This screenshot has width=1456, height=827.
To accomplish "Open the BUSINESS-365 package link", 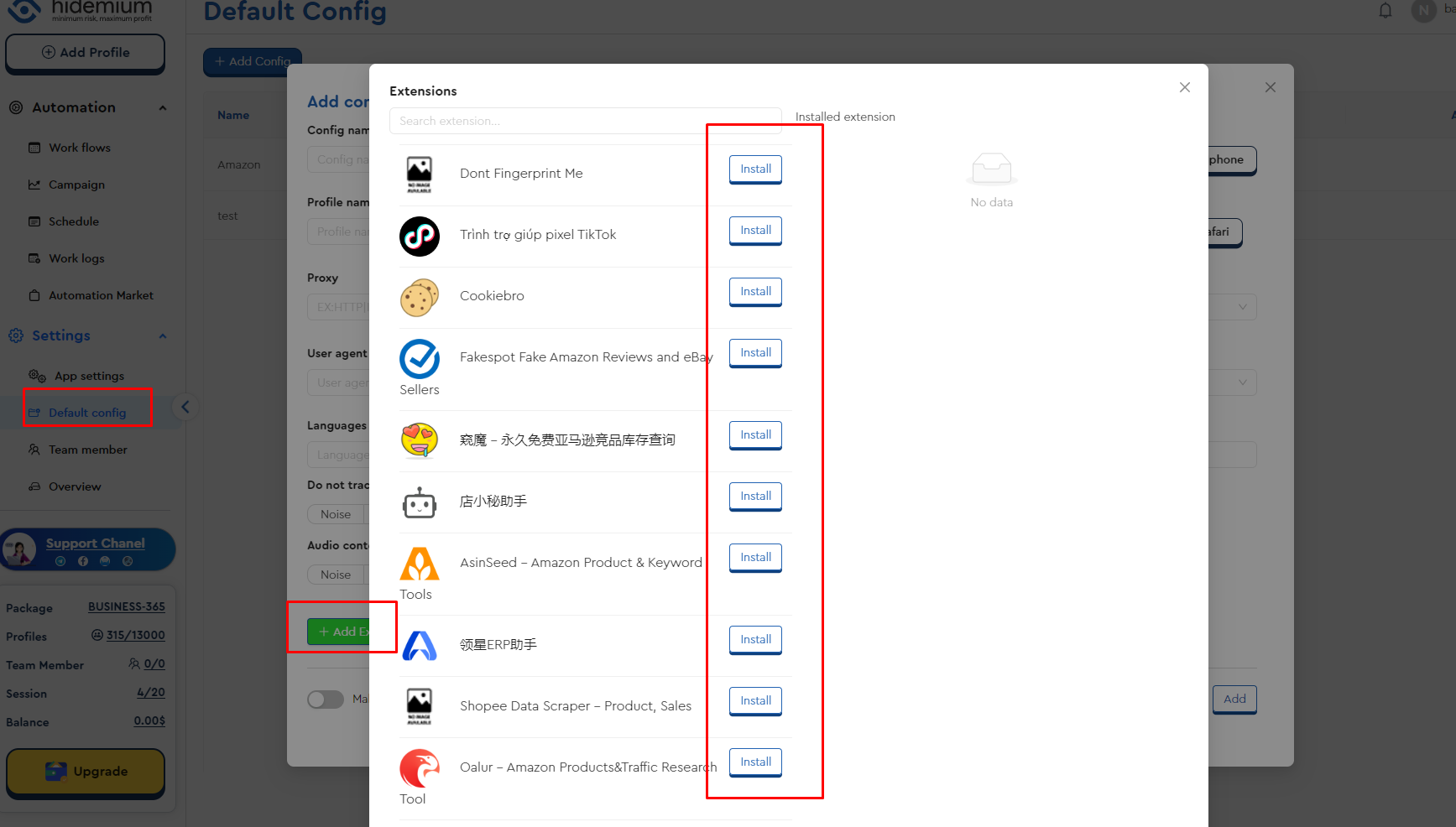I will click(127, 606).
